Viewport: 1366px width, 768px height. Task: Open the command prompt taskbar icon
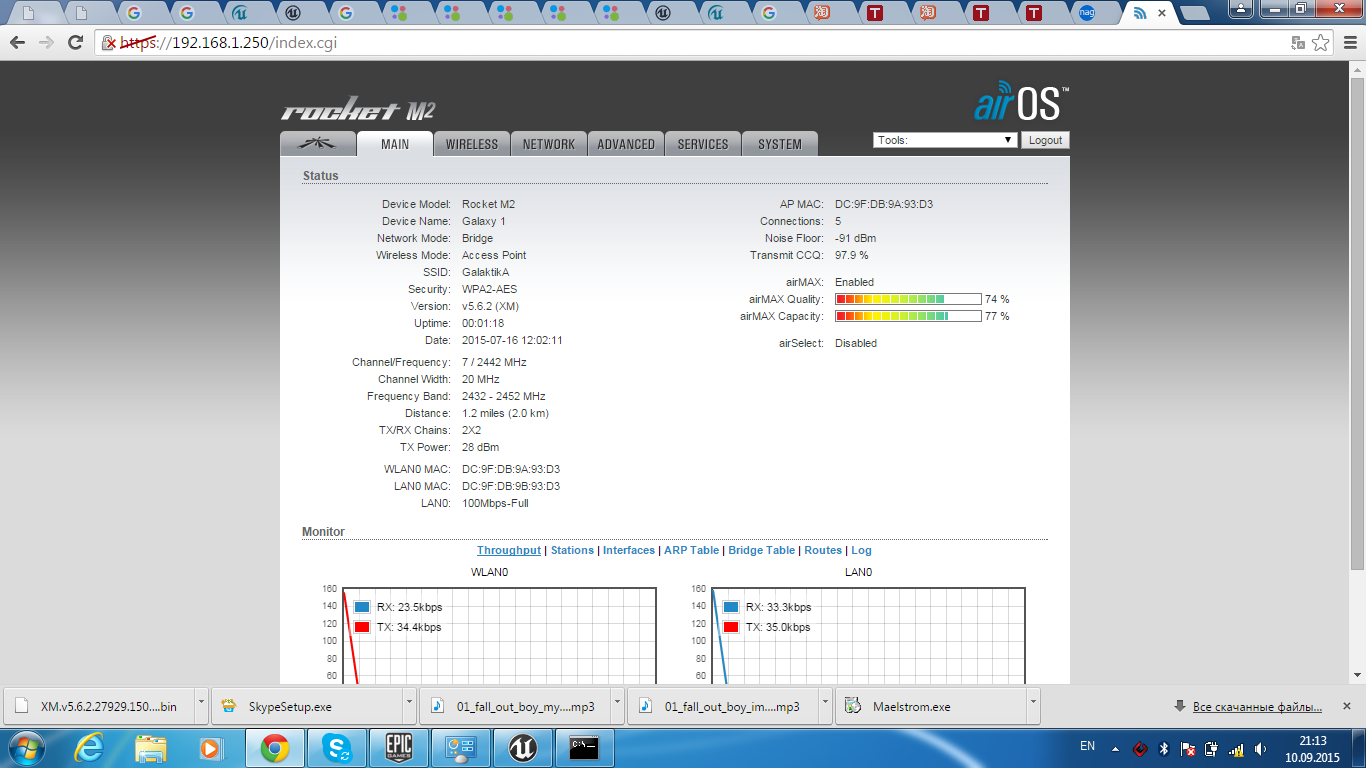pyautogui.click(x=583, y=747)
